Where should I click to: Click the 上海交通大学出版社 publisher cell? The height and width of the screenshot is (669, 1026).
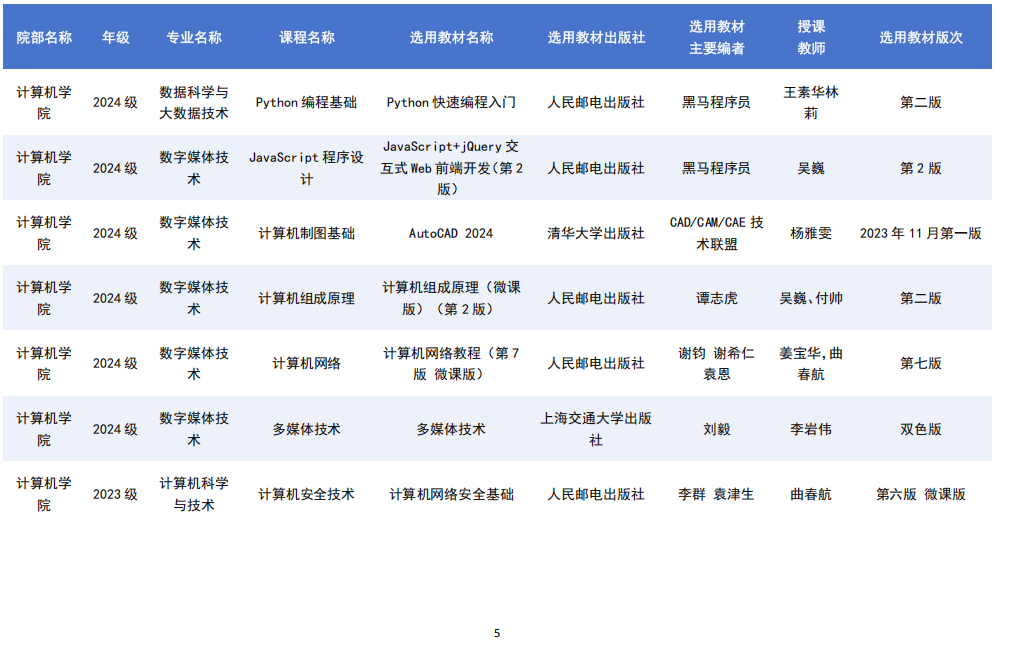pyautogui.click(x=596, y=429)
